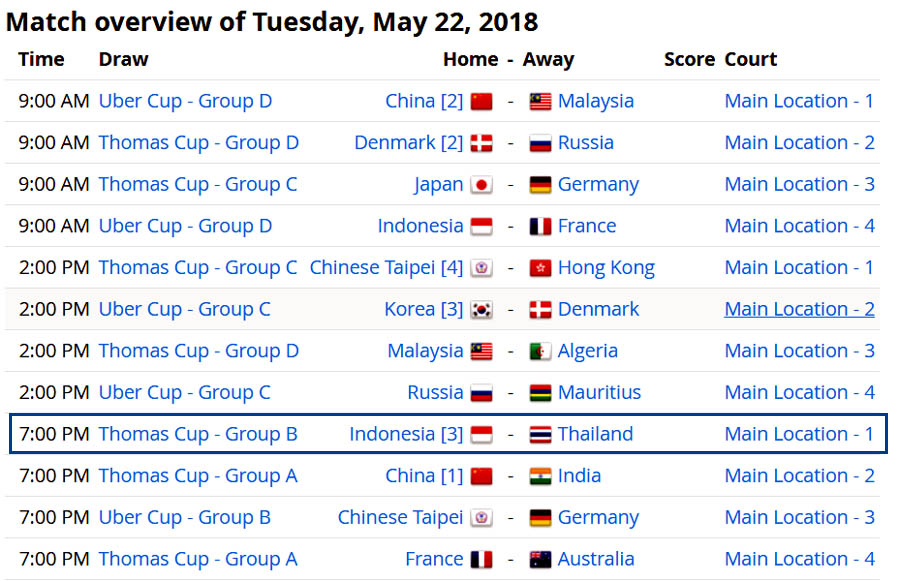Click the Hong Kong flag icon
This screenshot has height=581, width=900.
(x=540, y=268)
